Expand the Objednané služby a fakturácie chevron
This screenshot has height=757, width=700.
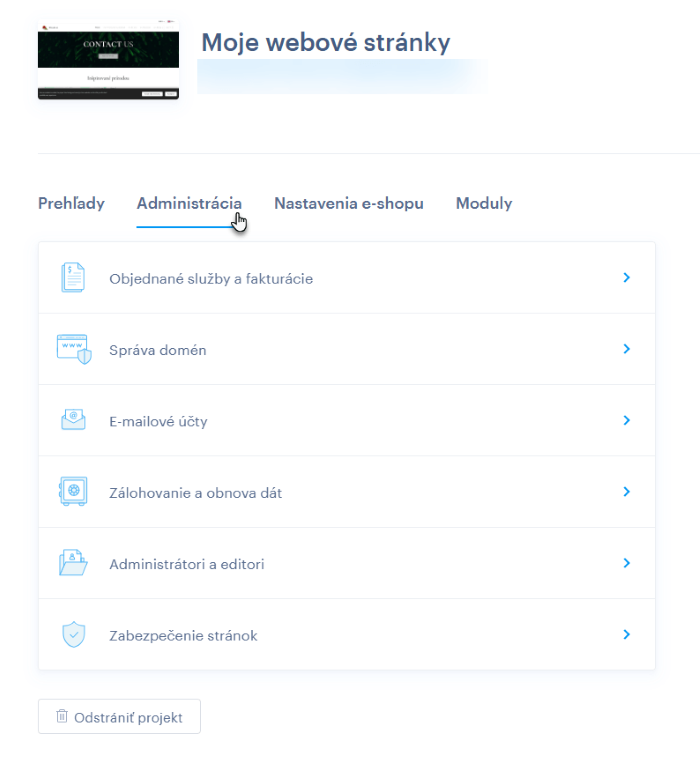point(627,278)
